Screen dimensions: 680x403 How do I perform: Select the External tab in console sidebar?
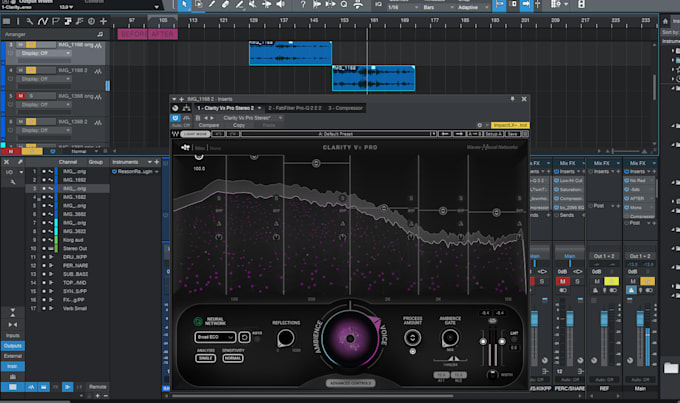(x=13, y=356)
